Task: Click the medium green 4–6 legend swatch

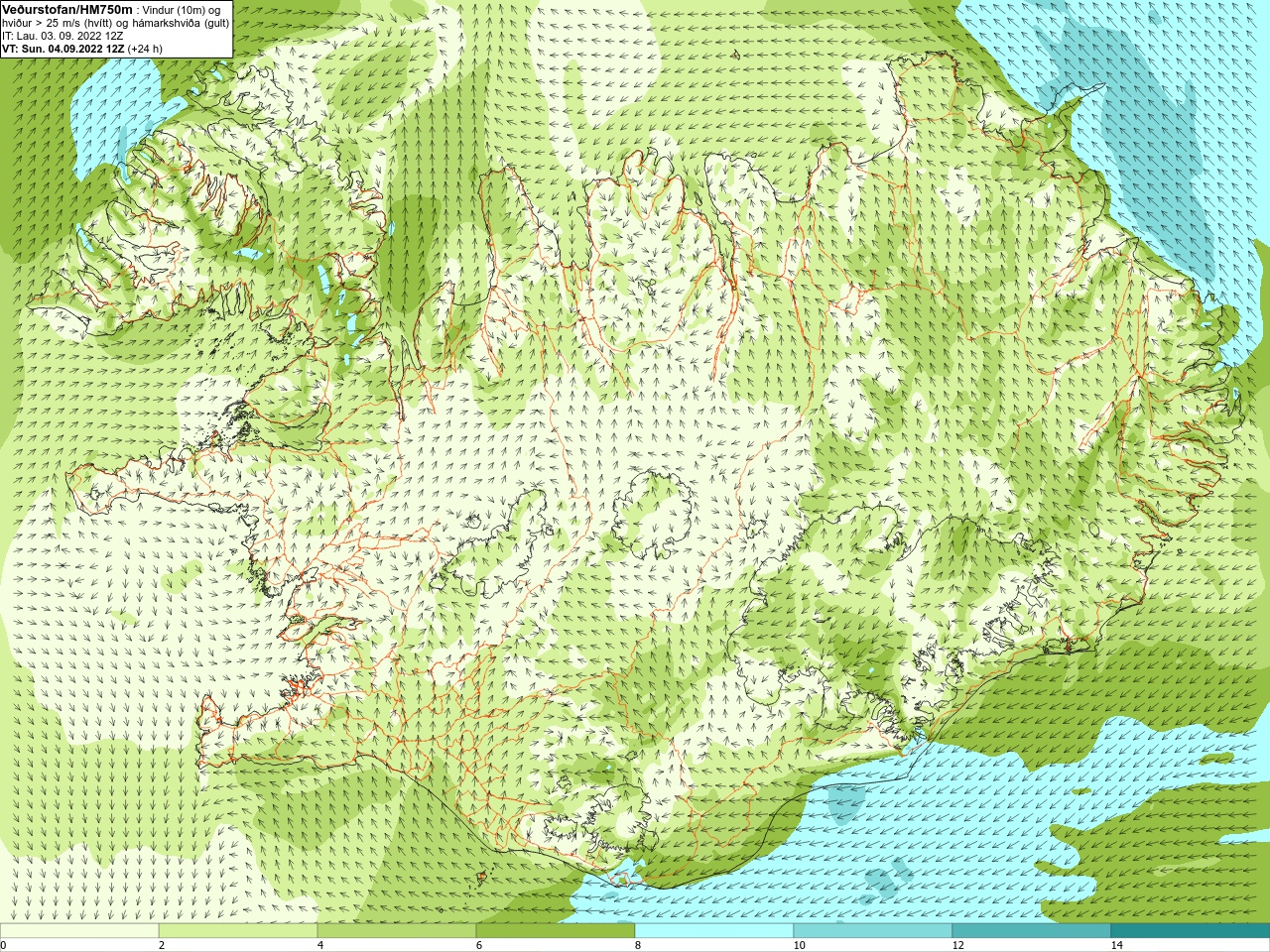Action: pos(397,931)
